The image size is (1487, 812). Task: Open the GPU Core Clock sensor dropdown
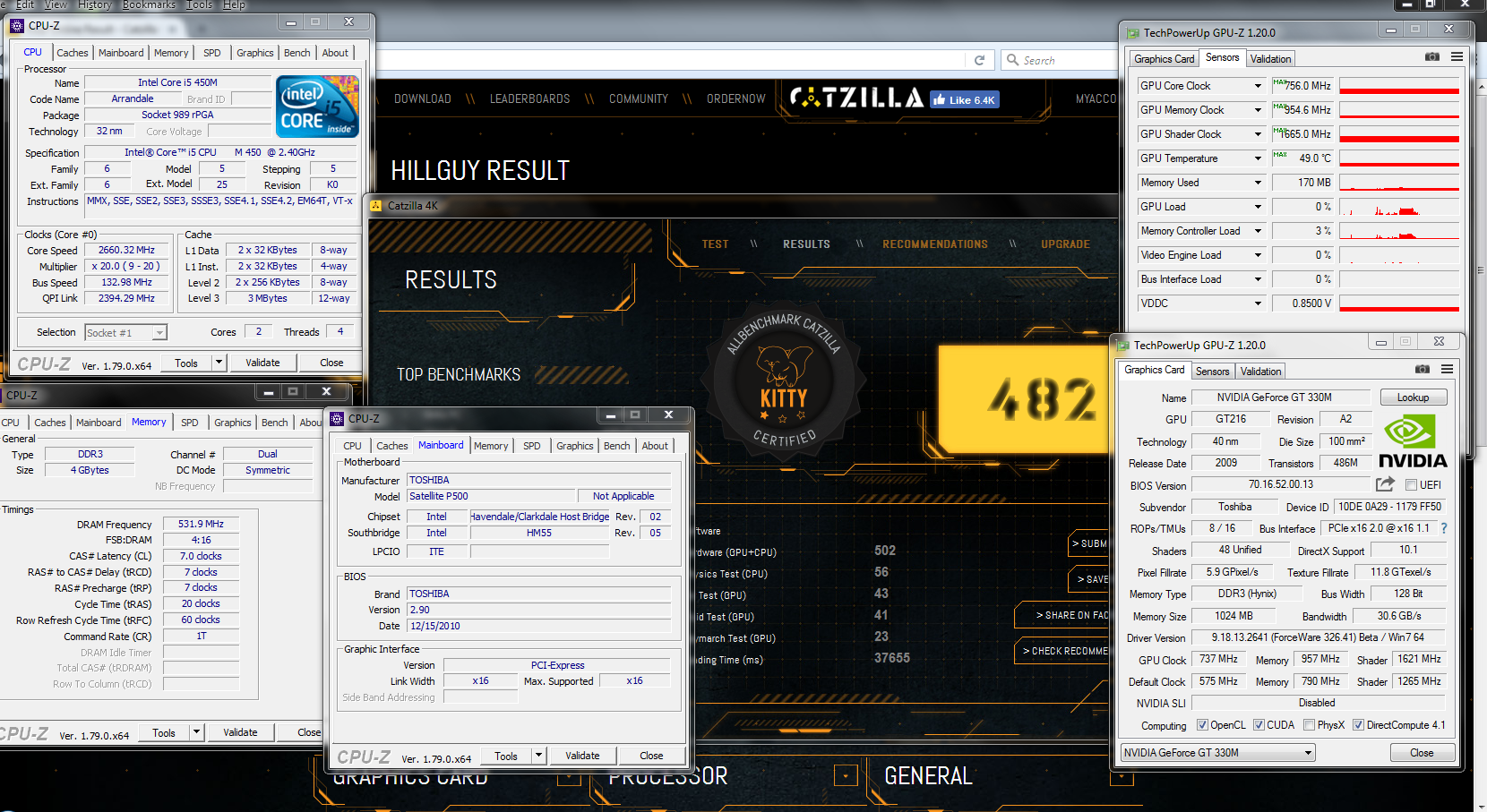pos(1258,86)
